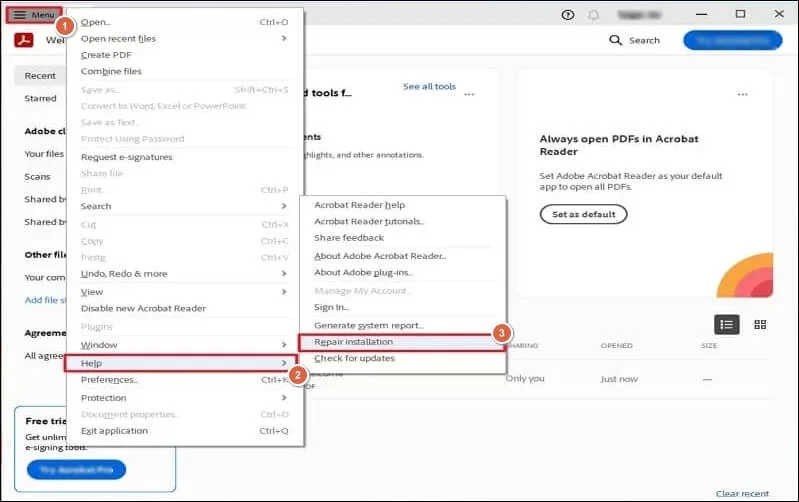Open Your files in sidebar
Screen dimensions: 799x502
pyautogui.click(x=44, y=154)
